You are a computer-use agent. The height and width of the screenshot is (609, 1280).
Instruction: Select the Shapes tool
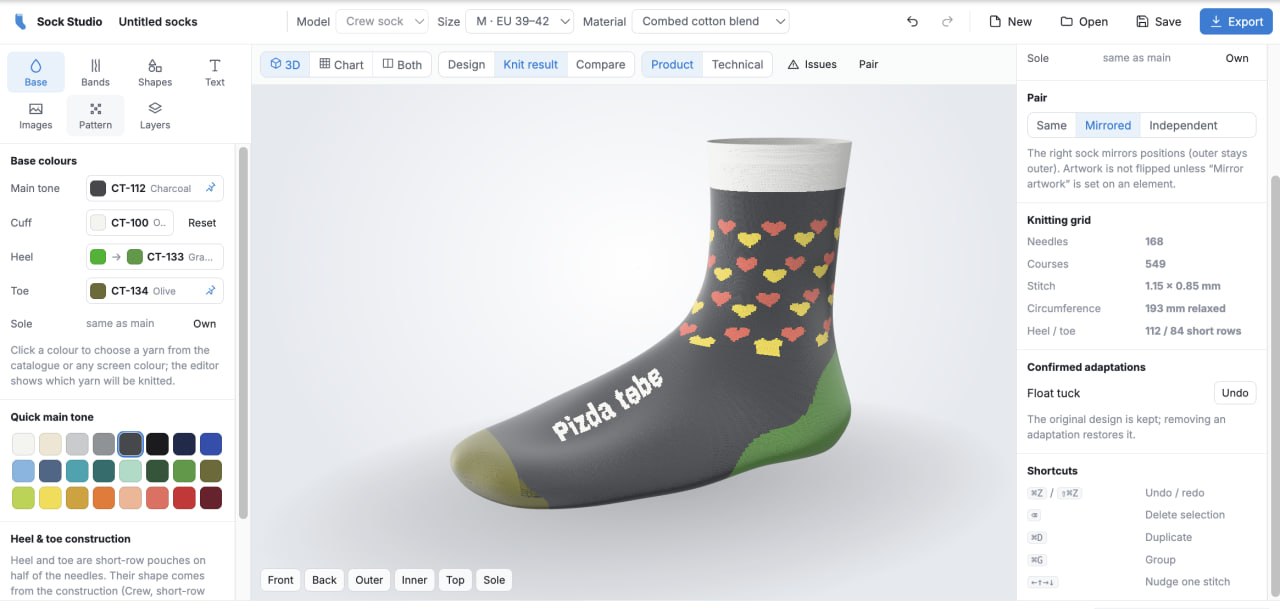[x=155, y=72]
